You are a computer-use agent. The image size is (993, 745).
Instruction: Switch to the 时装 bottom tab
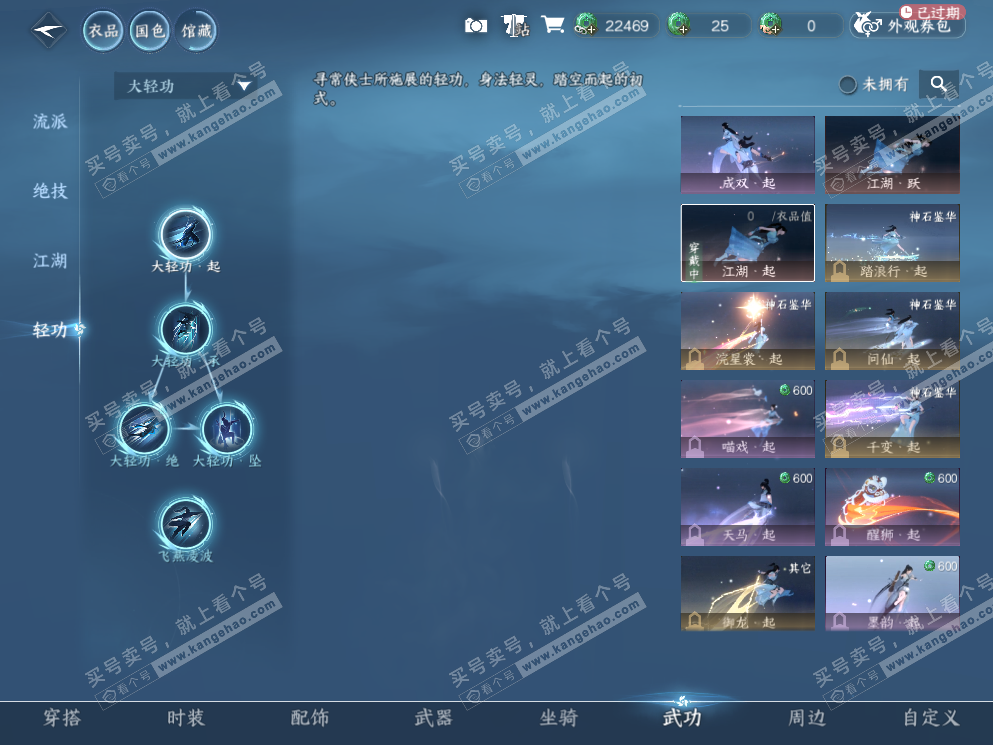pyautogui.click(x=186, y=718)
